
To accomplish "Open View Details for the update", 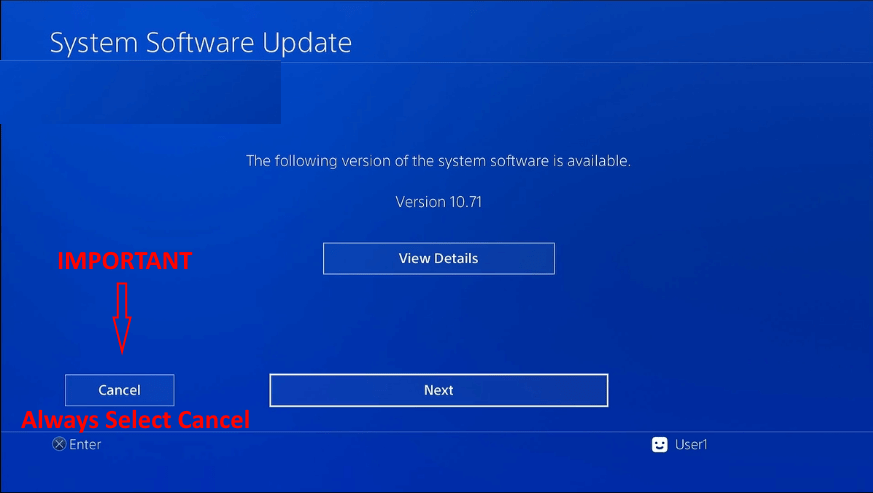I will point(439,258).
